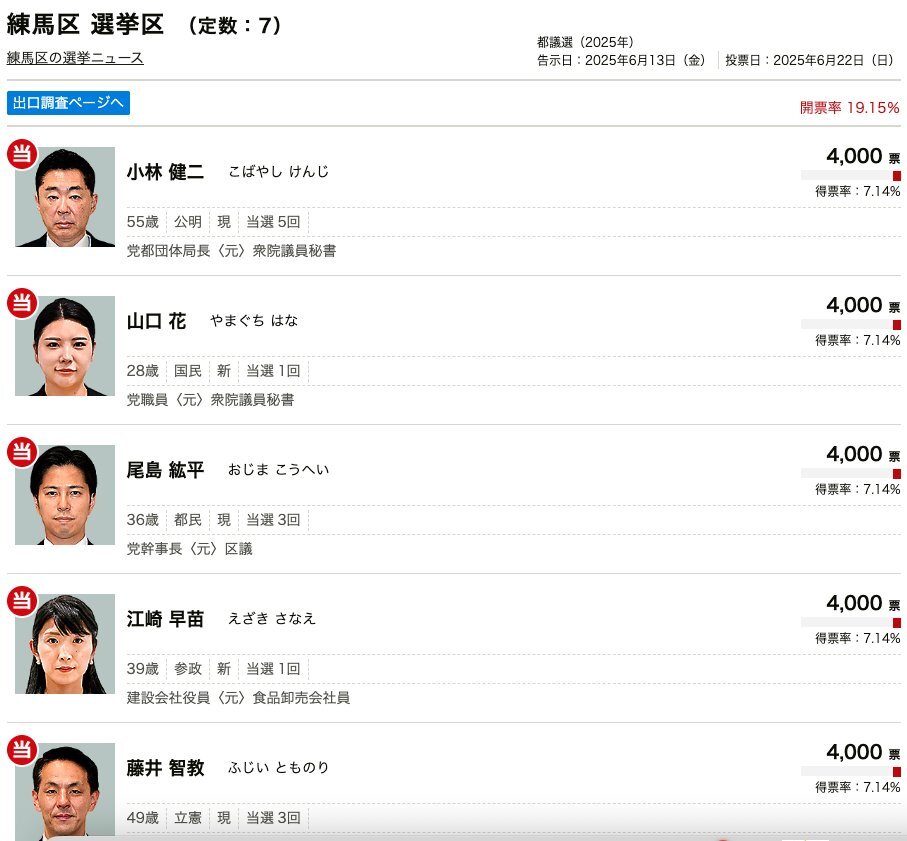The image size is (907, 841).
Task: Click the reading こばやし けんじ
Action: click(x=278, y=172)
